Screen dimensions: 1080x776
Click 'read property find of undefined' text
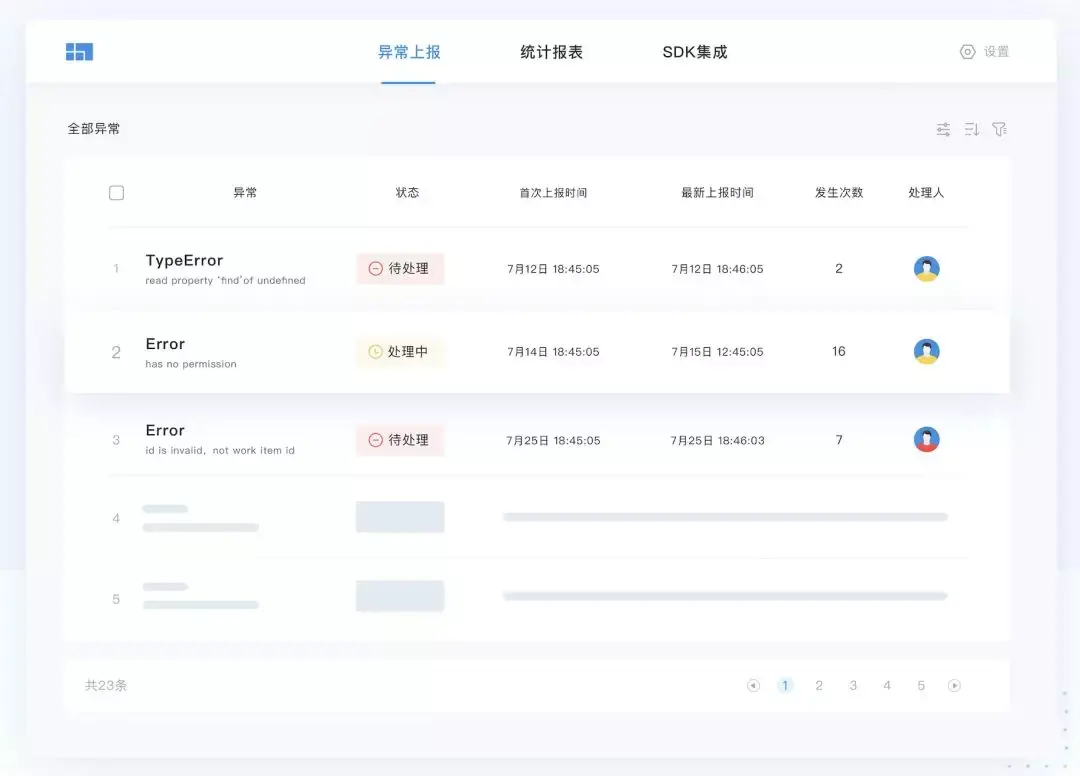click(x=225, y=280)
